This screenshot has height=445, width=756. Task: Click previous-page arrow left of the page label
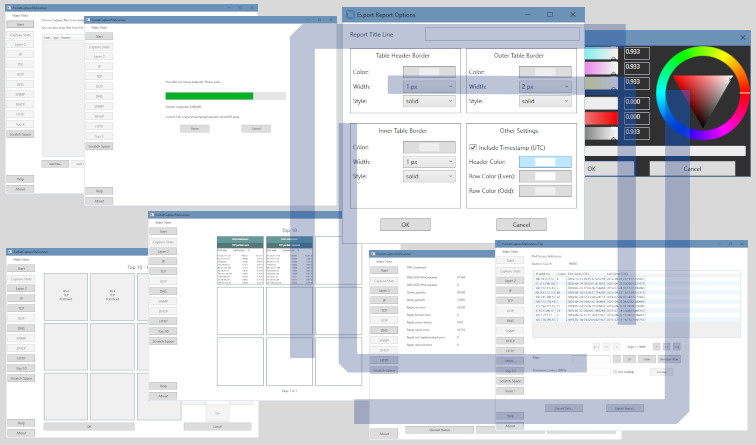pyautogui.click(x=616, y=347)
